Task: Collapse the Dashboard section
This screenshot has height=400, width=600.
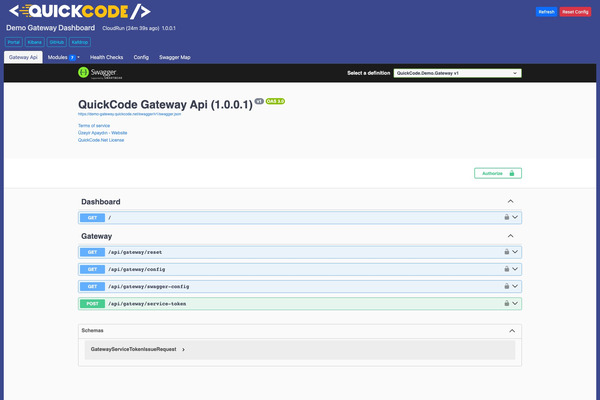Action: 510,201
